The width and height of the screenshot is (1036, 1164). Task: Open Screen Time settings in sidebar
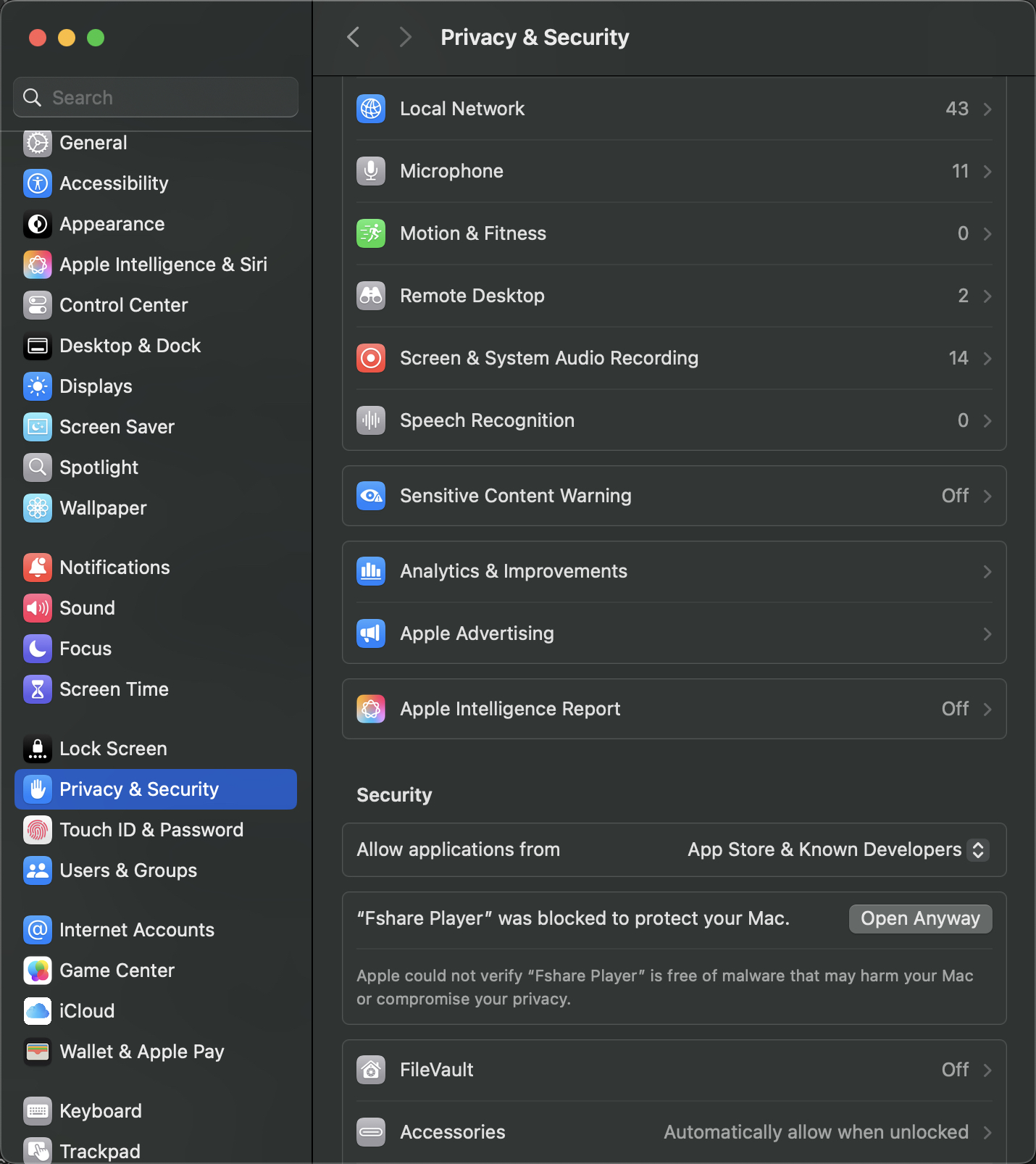pos(156,689)
